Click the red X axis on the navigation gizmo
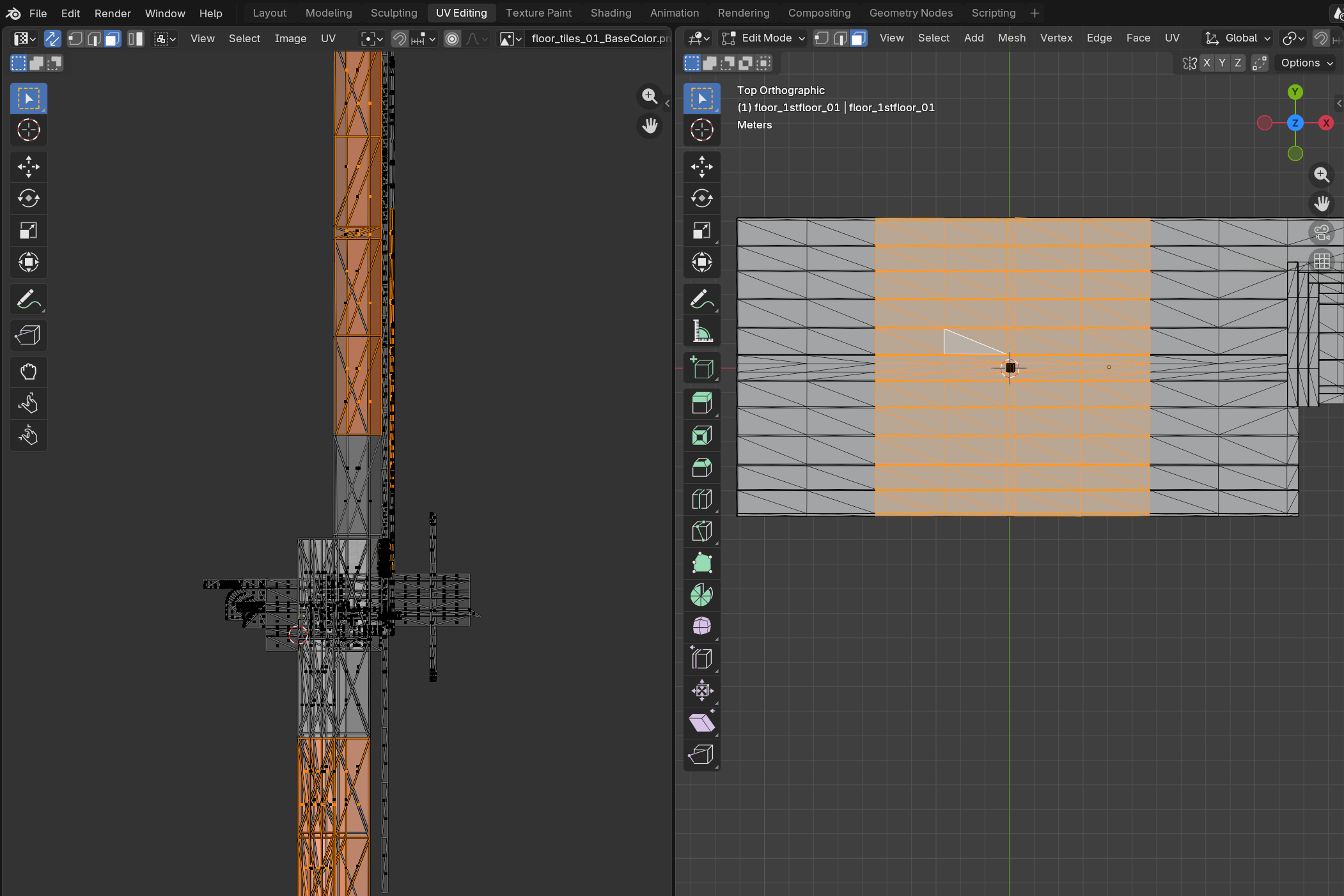 [1326, 123]
